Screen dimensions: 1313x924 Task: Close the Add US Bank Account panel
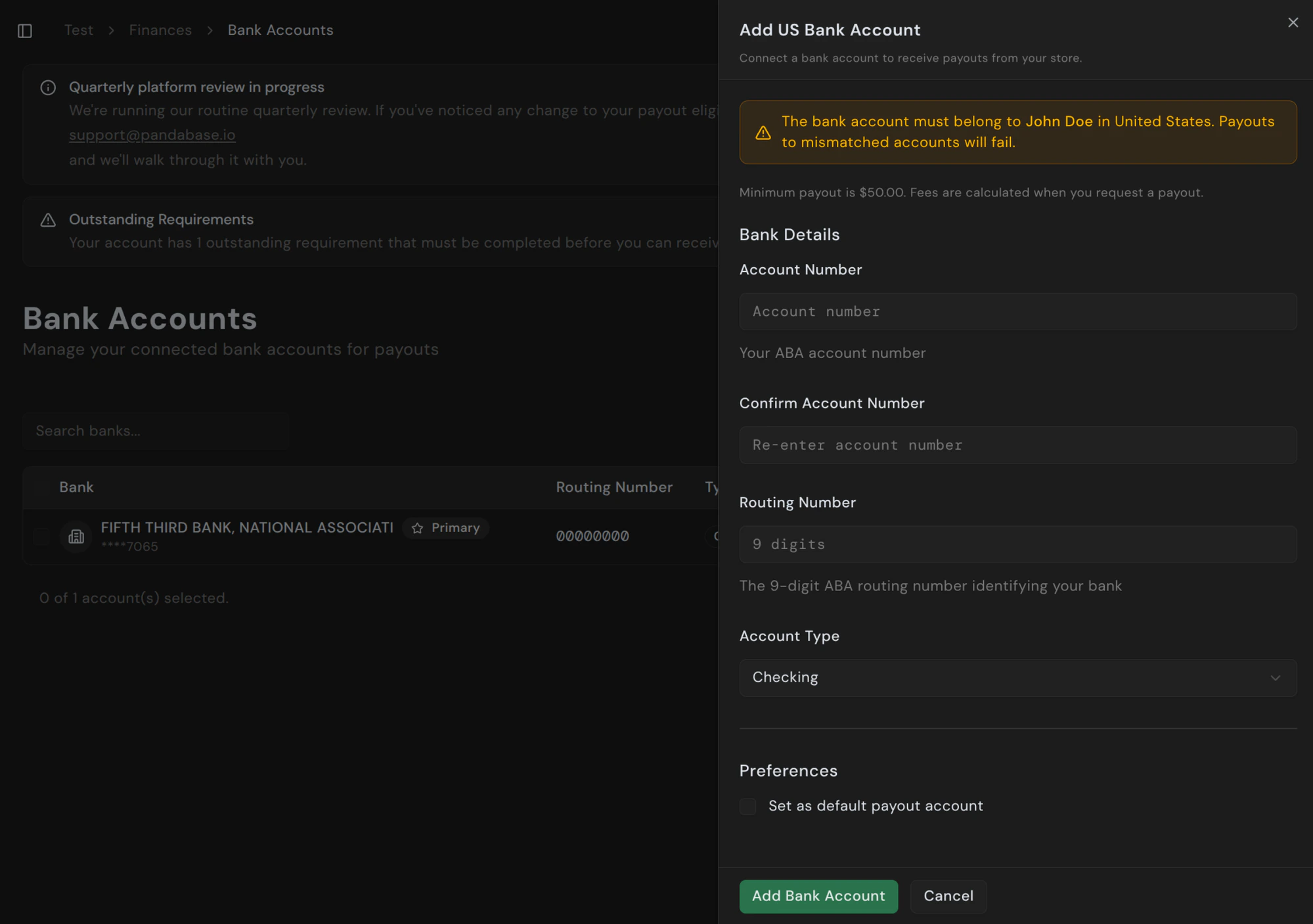(1293, 23)
